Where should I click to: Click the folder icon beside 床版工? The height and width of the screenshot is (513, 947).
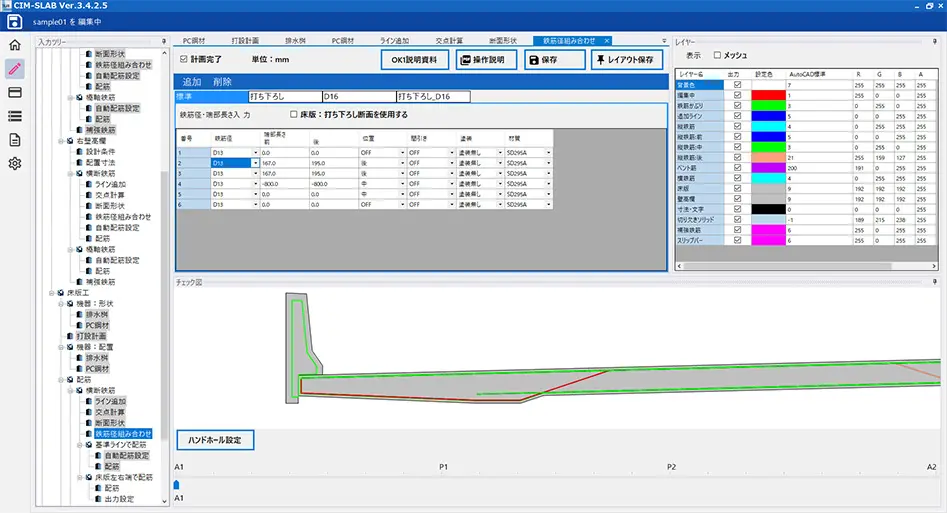click(60, 292)
